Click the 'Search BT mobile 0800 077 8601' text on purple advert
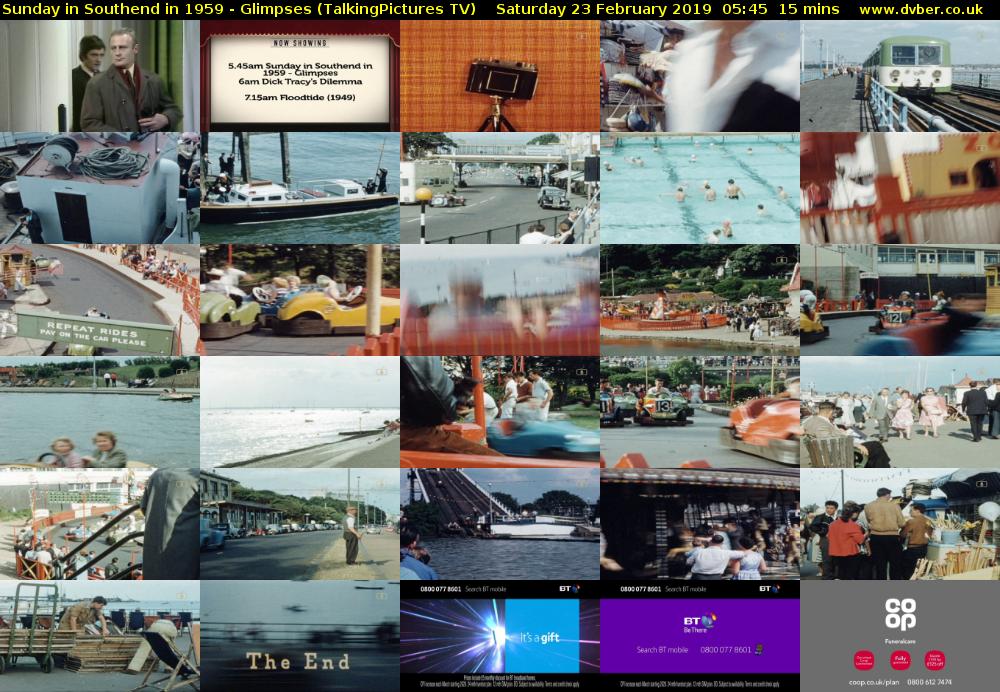Viewport: 1000px width, 692px height. (x=700, y=650)
